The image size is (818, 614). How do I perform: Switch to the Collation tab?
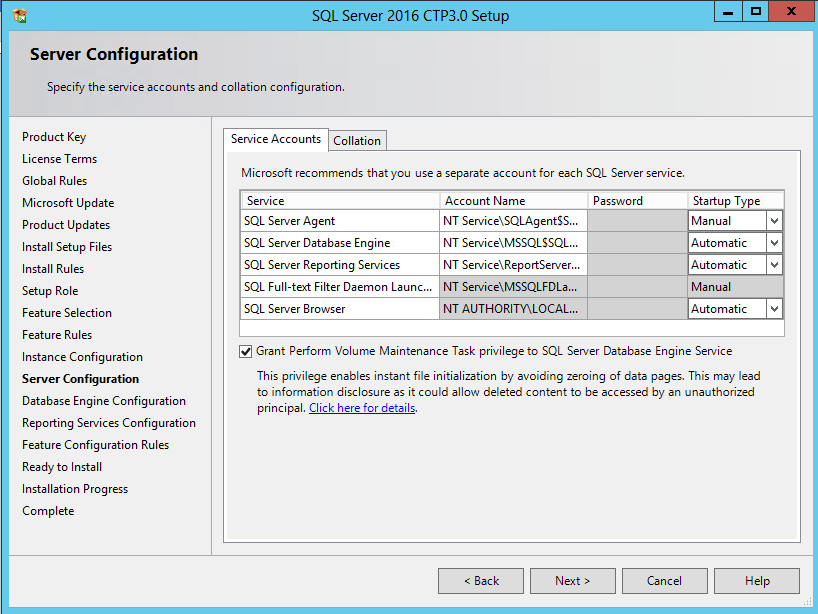(x=357, y=141)
